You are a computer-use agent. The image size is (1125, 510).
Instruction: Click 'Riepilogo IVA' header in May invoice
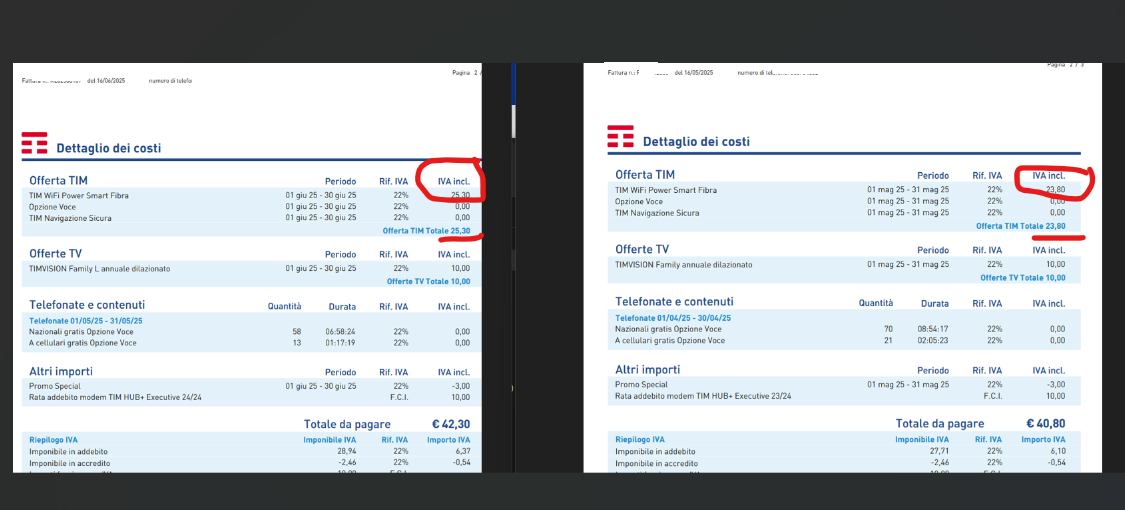coord(640,439)
